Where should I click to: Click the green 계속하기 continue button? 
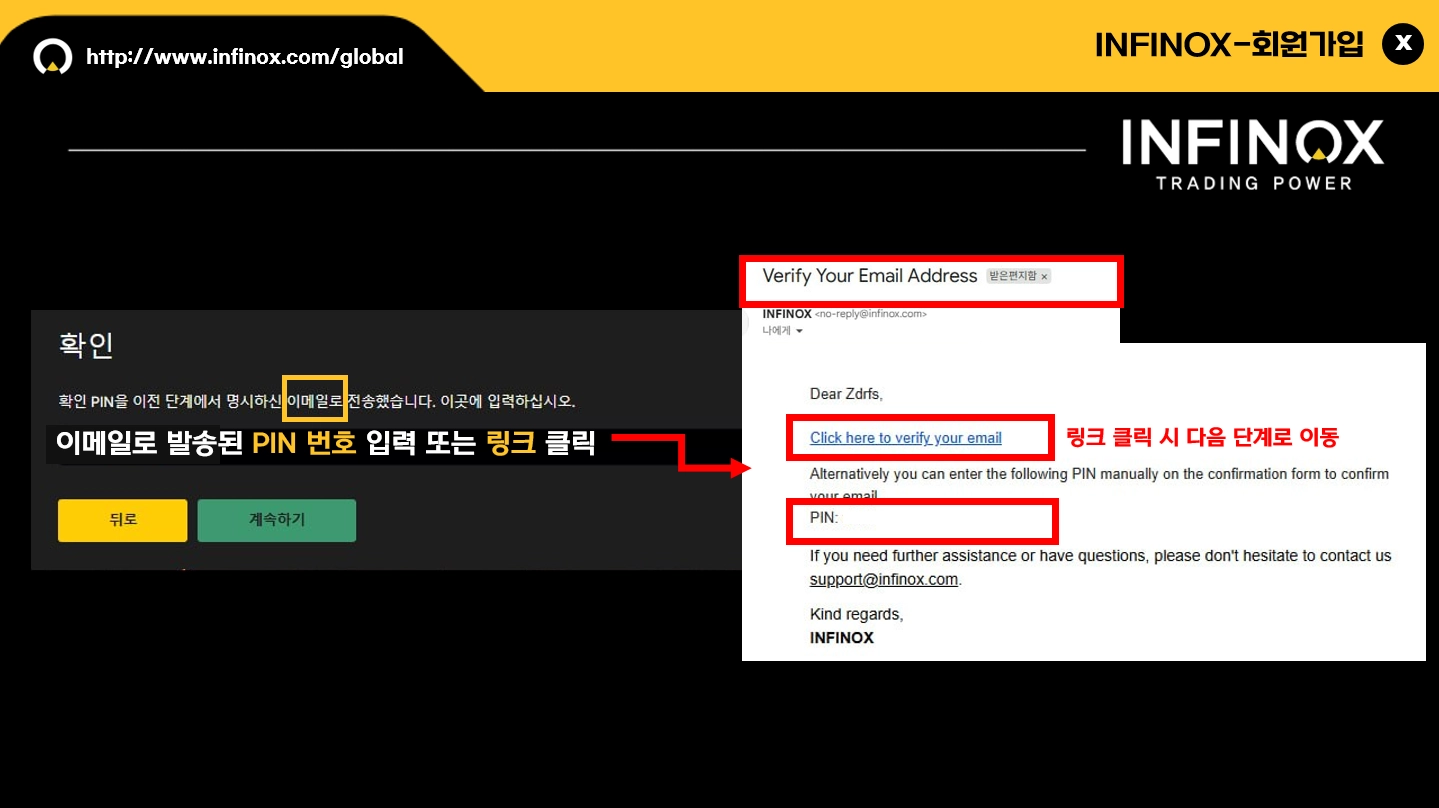click(276, 520)
